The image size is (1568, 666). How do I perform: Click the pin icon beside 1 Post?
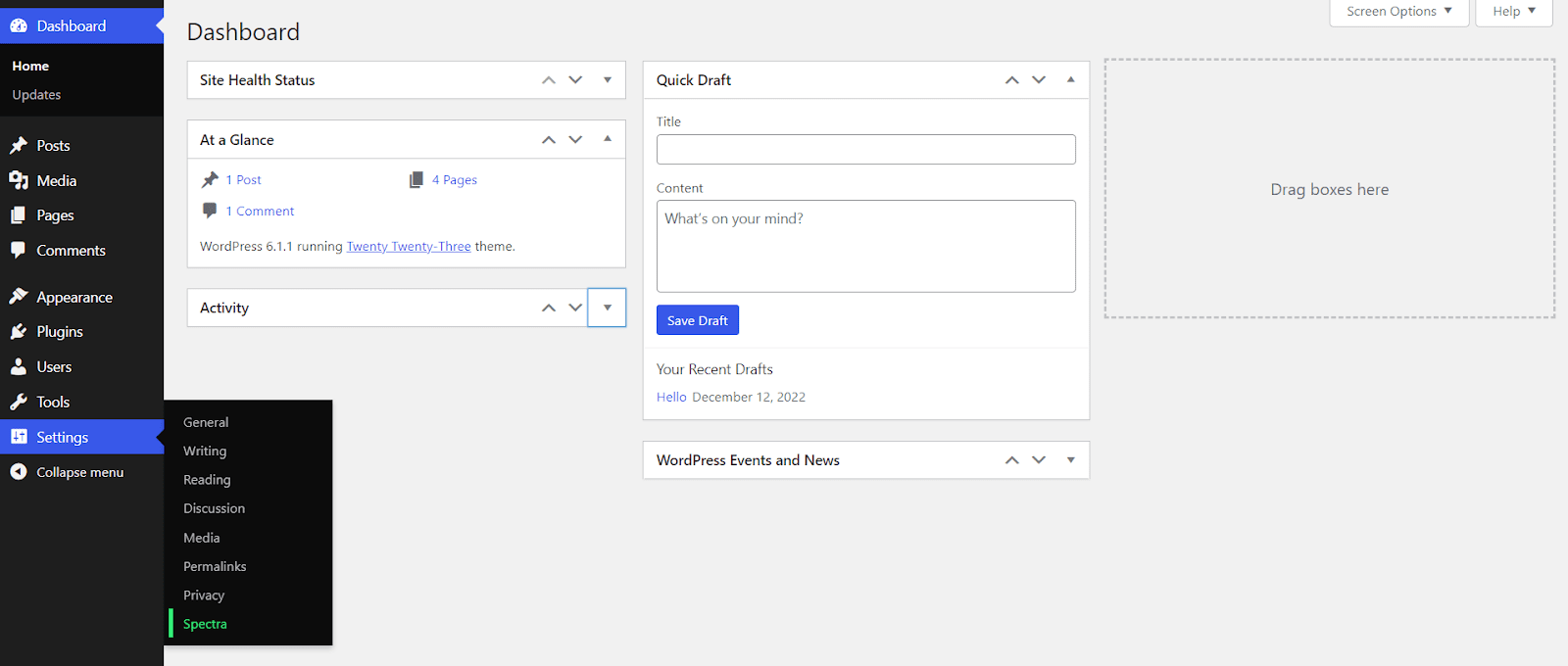210,180
